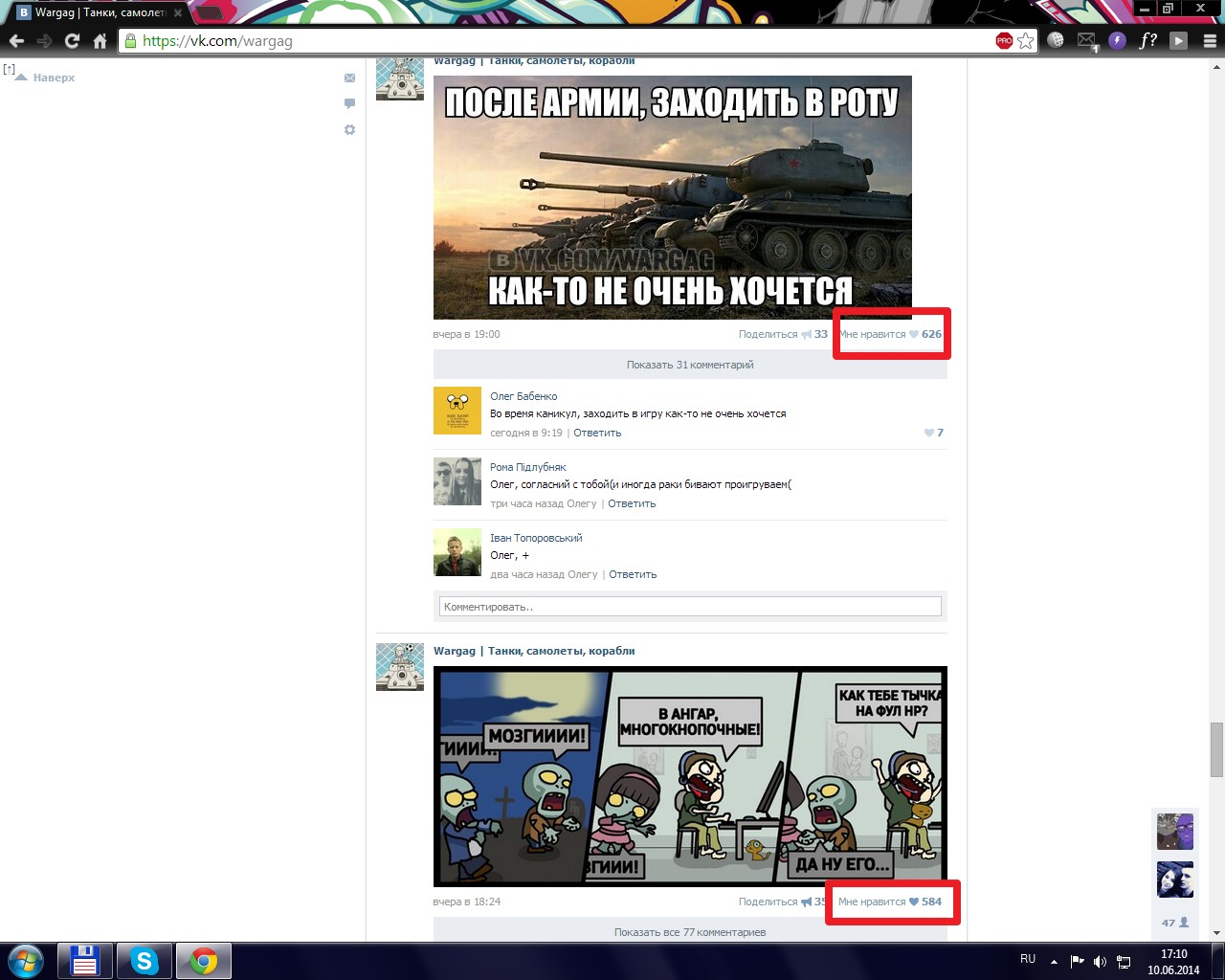Screen dimensions: 1225x980
Task: Click the purple lightning extension icon
Action: (1117, 40)
